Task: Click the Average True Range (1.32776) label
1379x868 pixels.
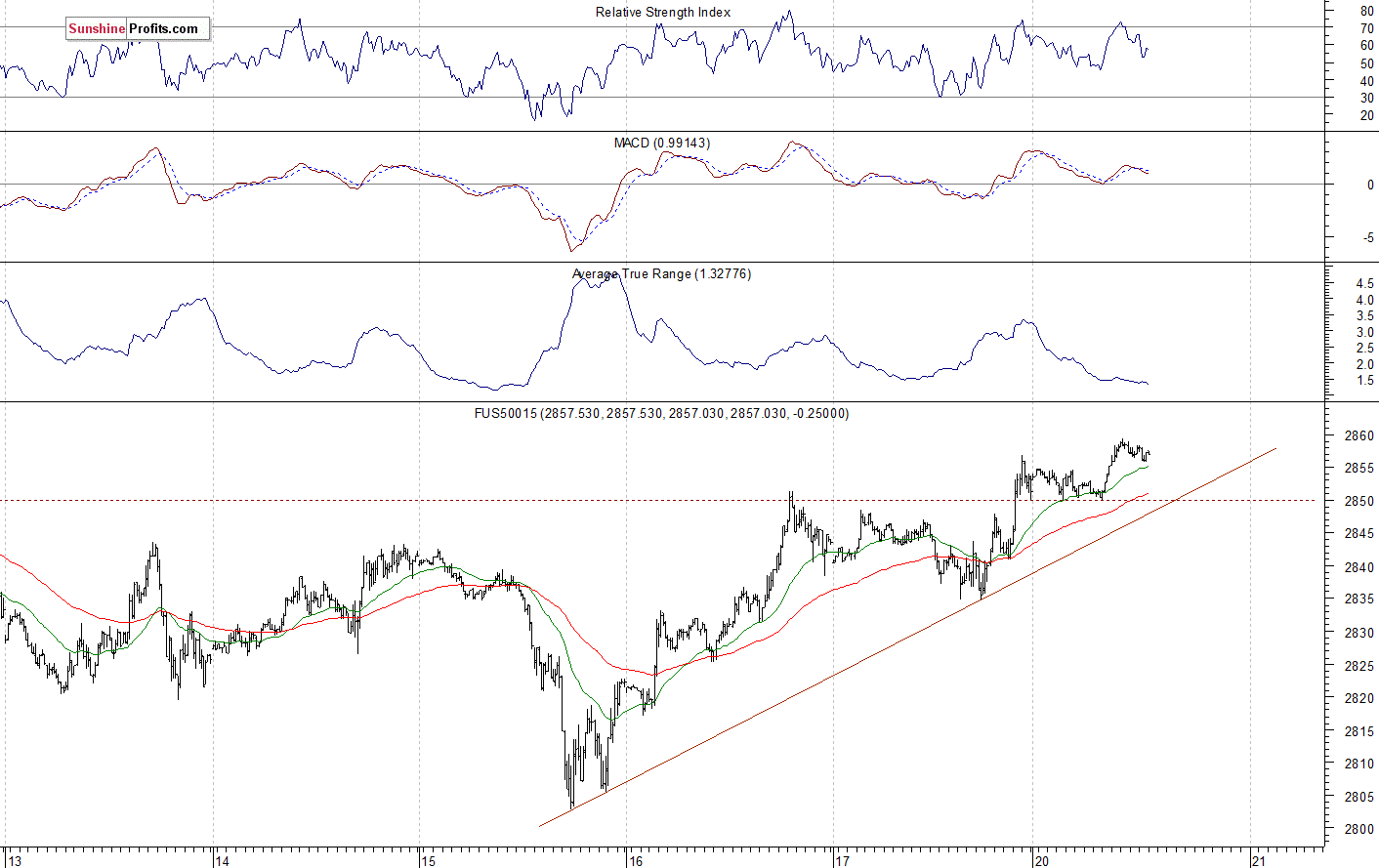Action: click(662, 273)
